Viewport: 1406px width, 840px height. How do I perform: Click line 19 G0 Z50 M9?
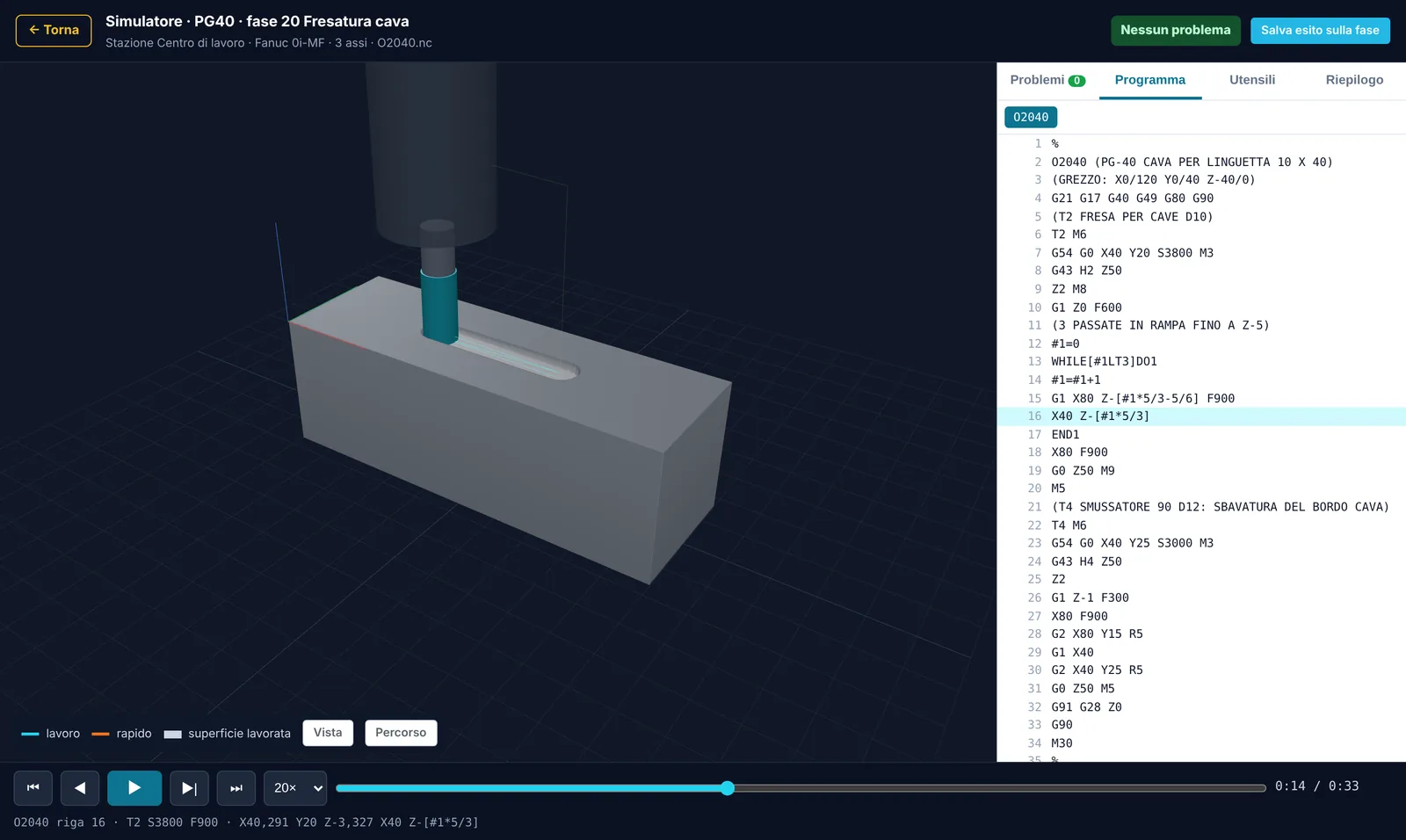click(x=1201, y=471)
